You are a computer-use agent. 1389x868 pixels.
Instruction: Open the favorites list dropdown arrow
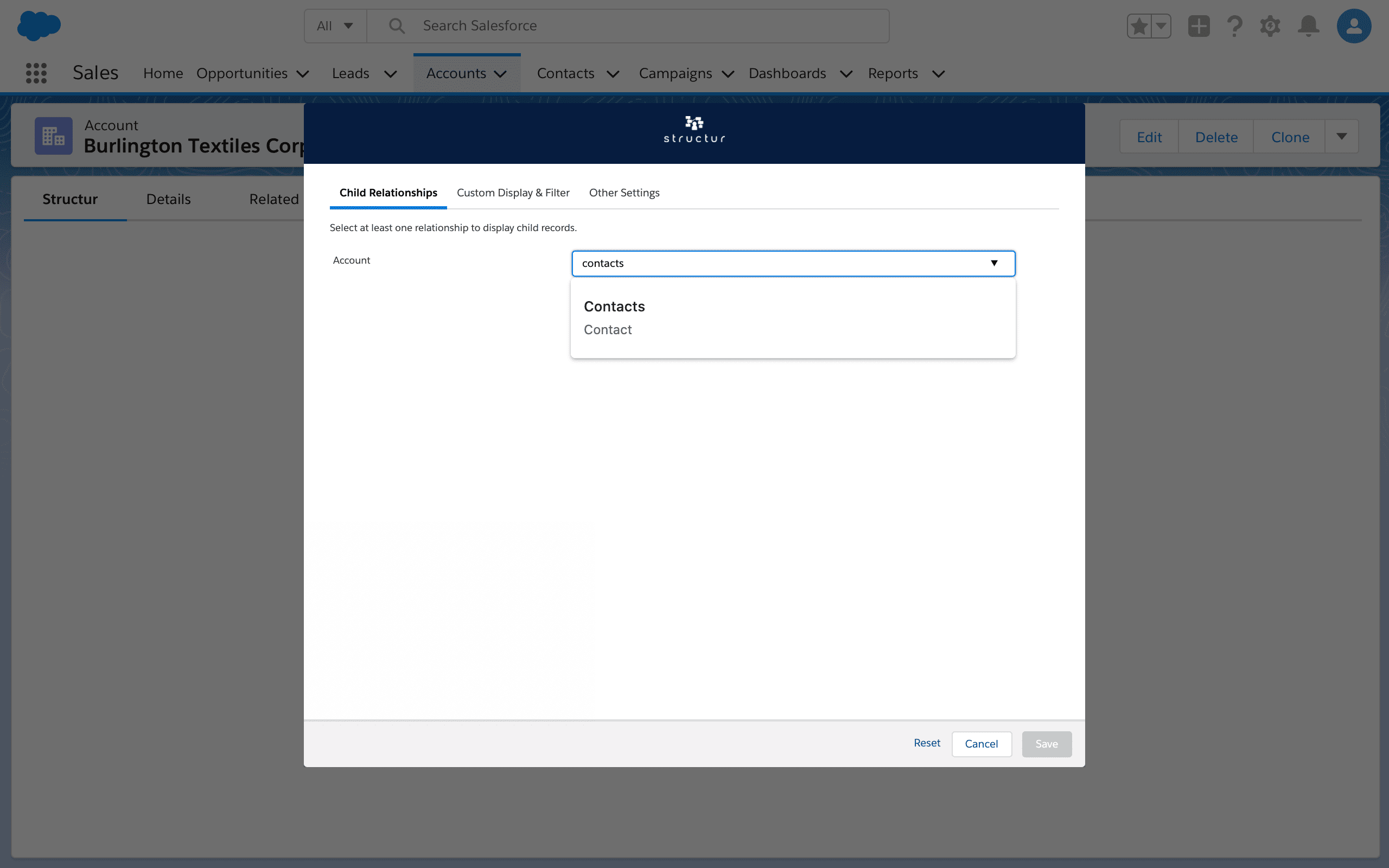[1161, 26]
